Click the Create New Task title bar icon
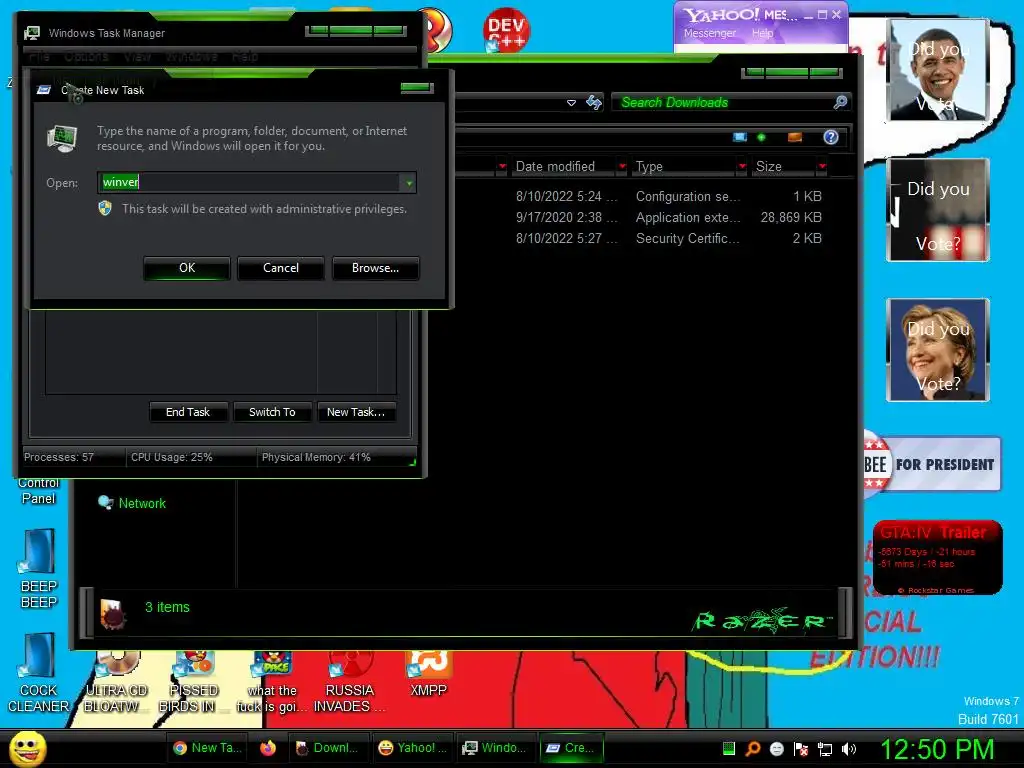1024x768 pixels. 44,89
